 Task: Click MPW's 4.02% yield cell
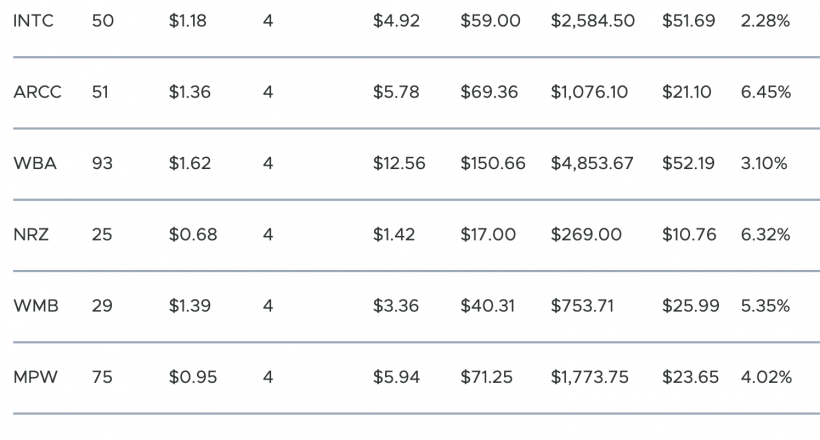[x=766, y=377]
